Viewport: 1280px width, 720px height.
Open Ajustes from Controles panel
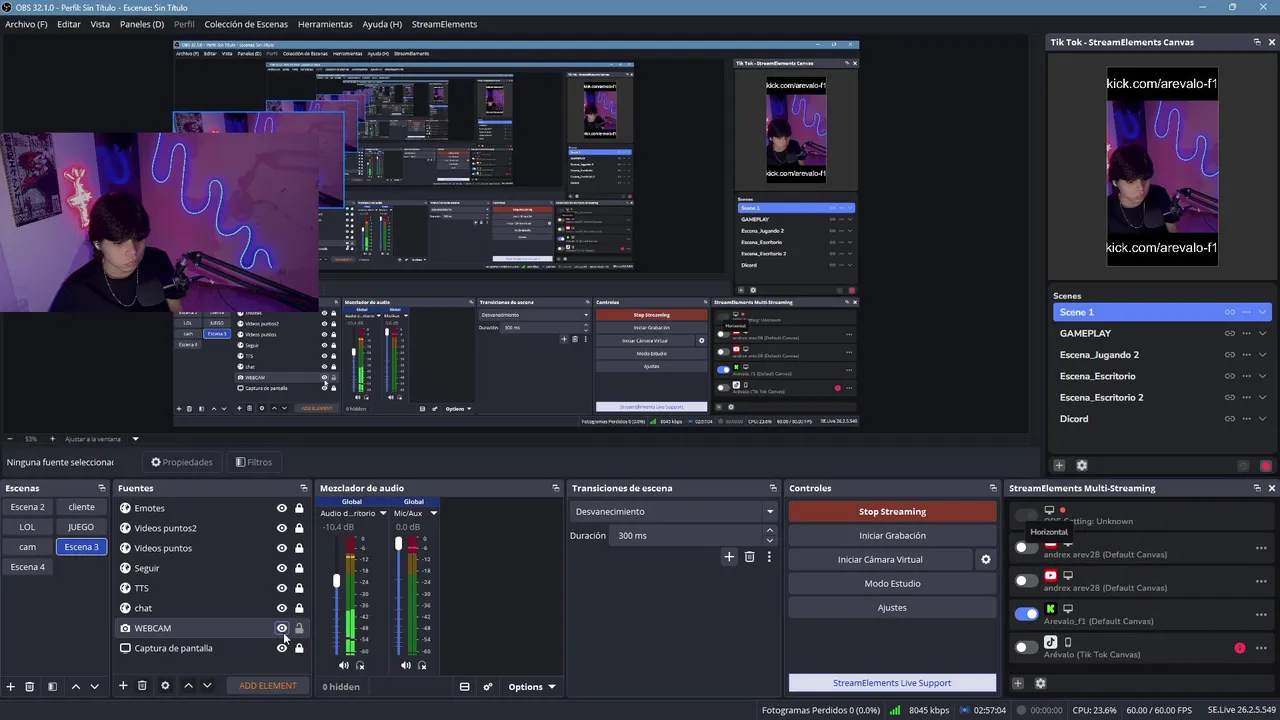tap(892, 608)
